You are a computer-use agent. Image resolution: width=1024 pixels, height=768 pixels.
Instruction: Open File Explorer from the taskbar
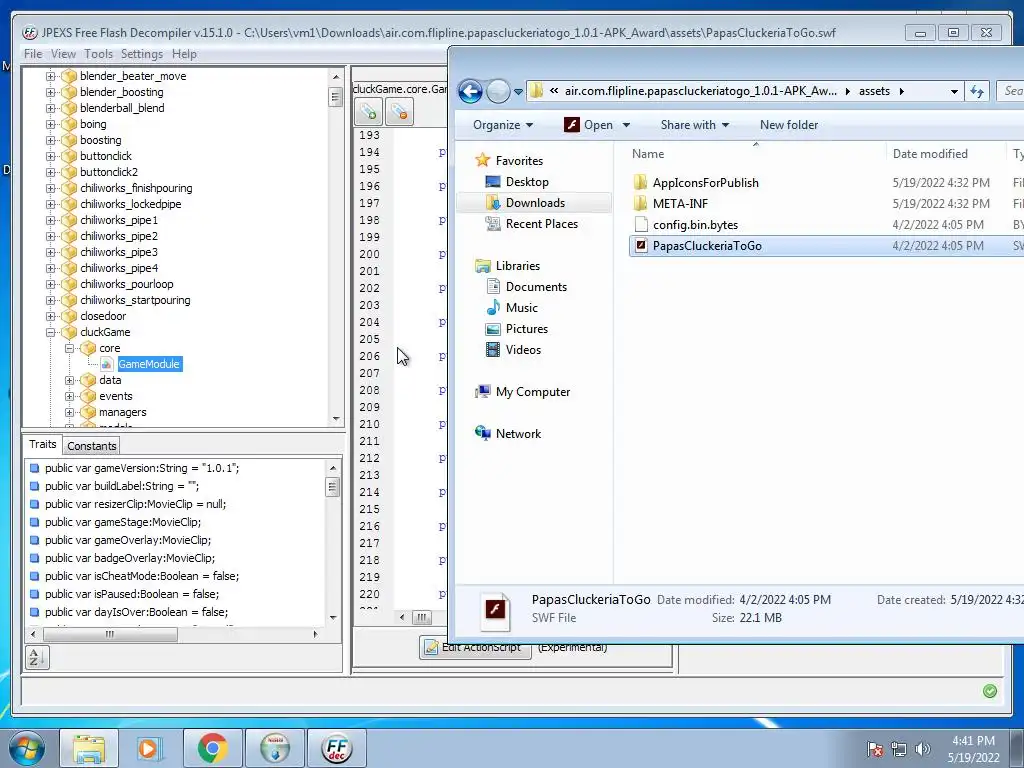click(89, 748)
